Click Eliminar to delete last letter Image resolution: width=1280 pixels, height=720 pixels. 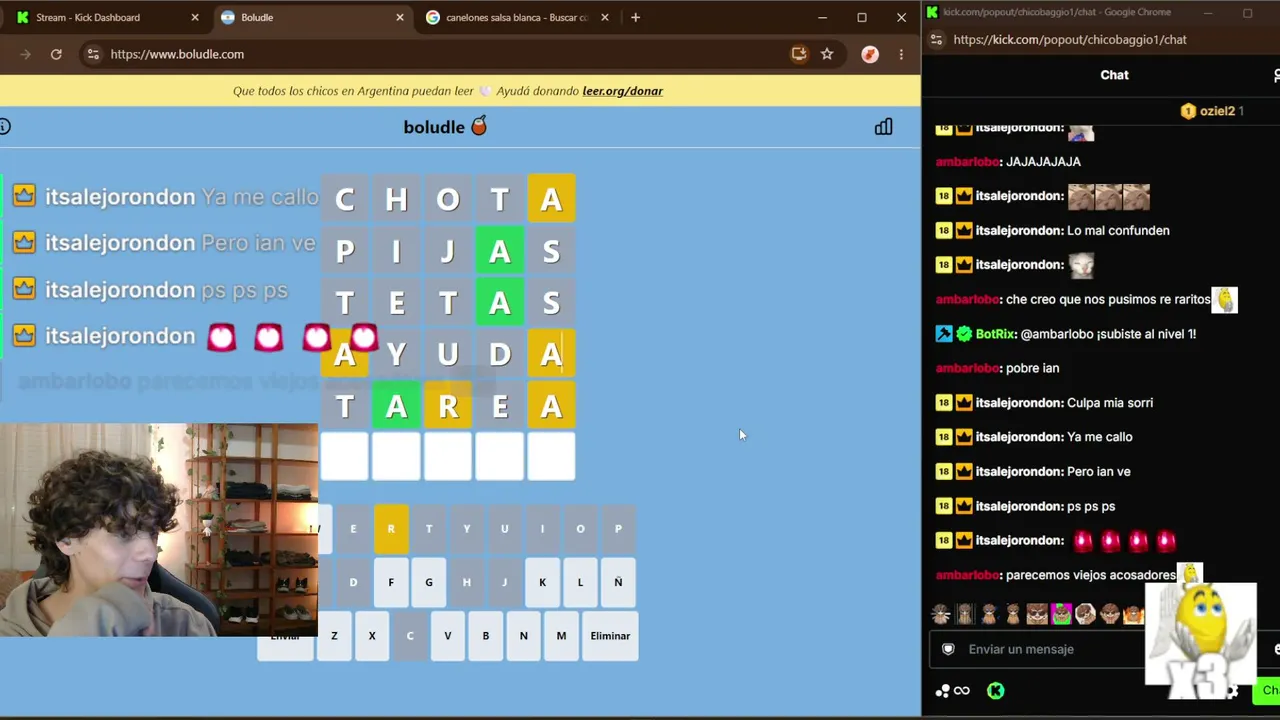click(x=610, y=636)
